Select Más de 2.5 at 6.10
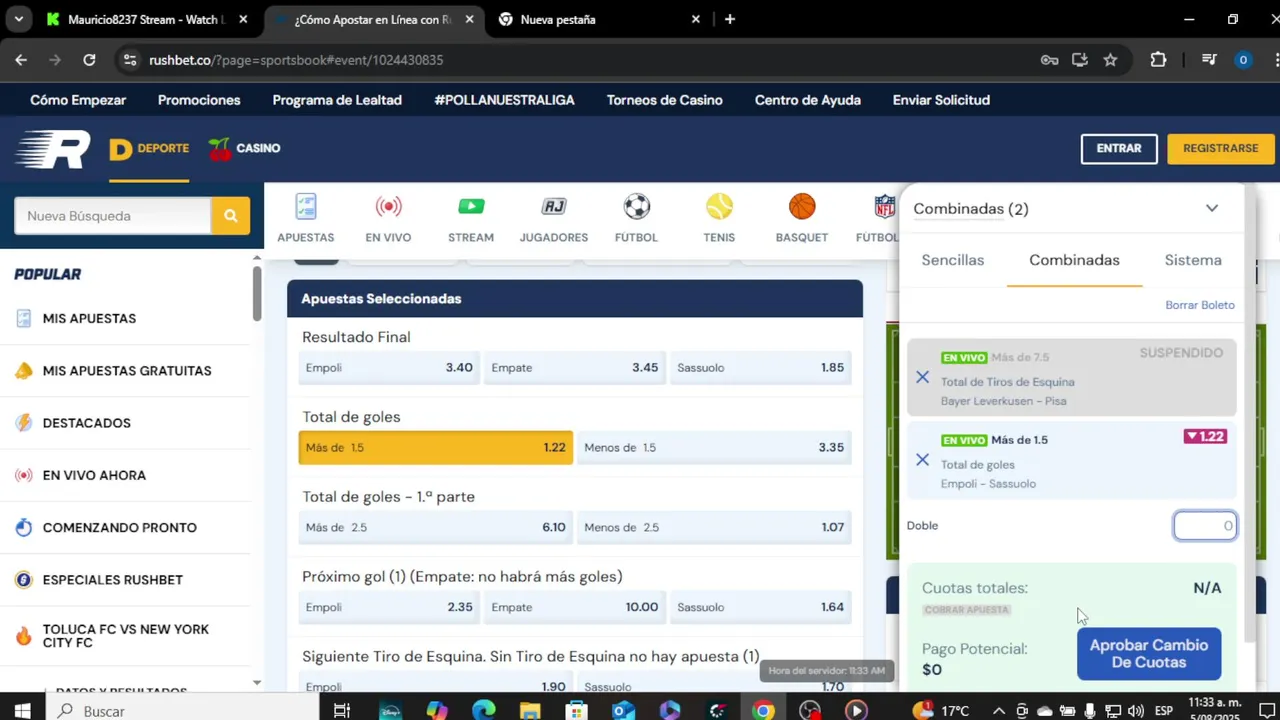 coord(436,527)
